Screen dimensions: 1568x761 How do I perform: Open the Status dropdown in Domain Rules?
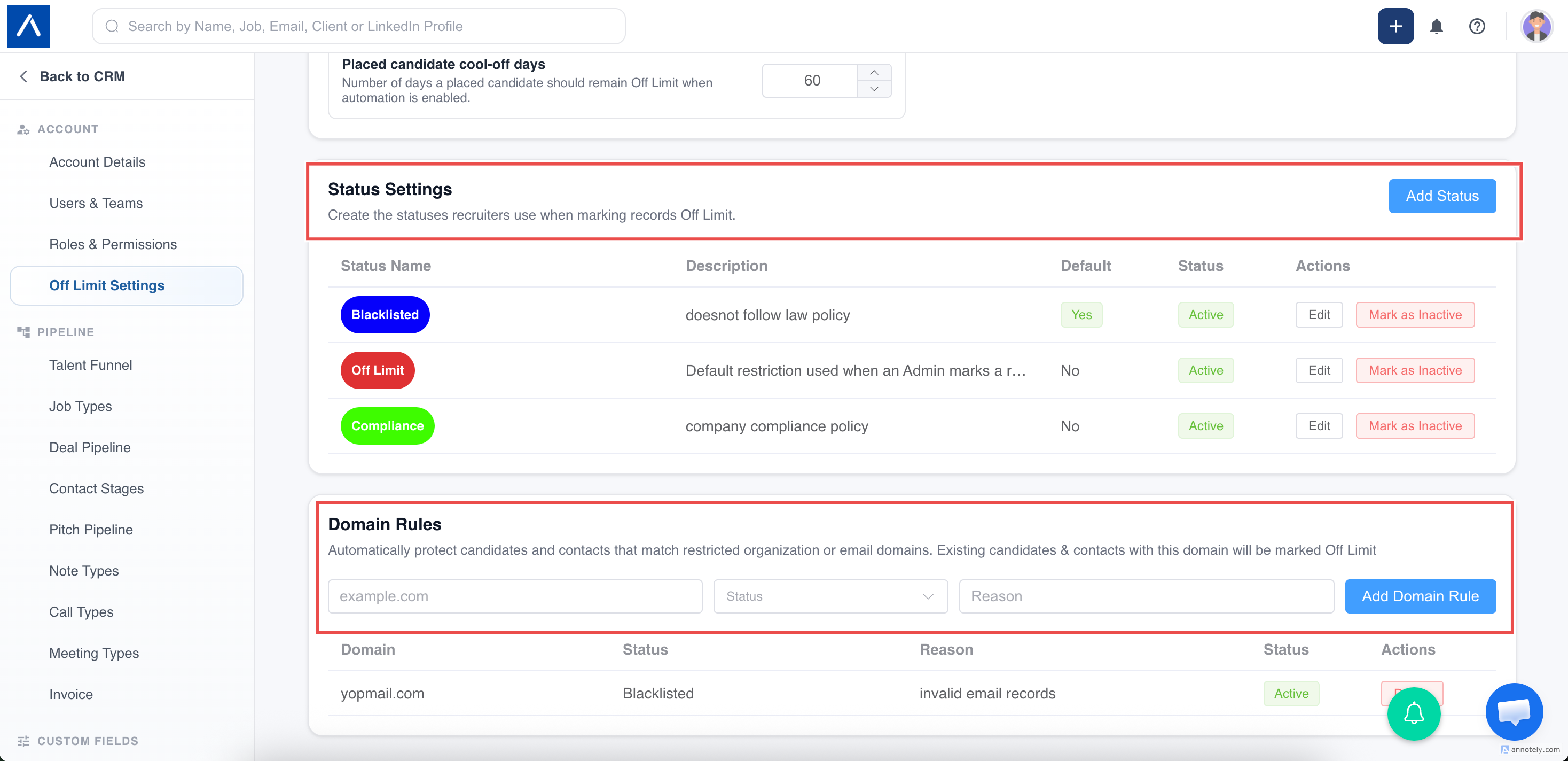[x=830, y=596]
